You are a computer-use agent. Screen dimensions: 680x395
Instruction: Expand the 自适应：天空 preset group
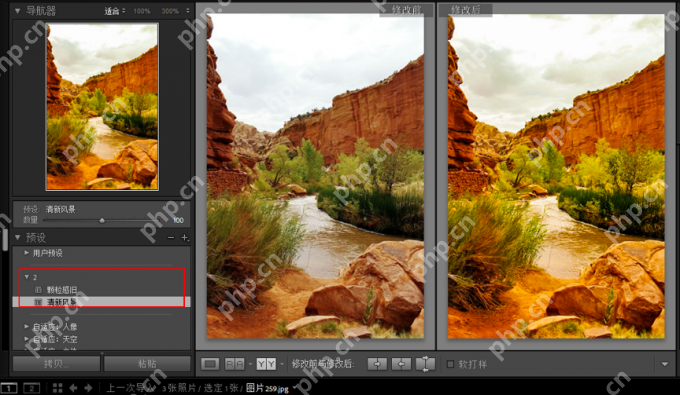[27, 339]
